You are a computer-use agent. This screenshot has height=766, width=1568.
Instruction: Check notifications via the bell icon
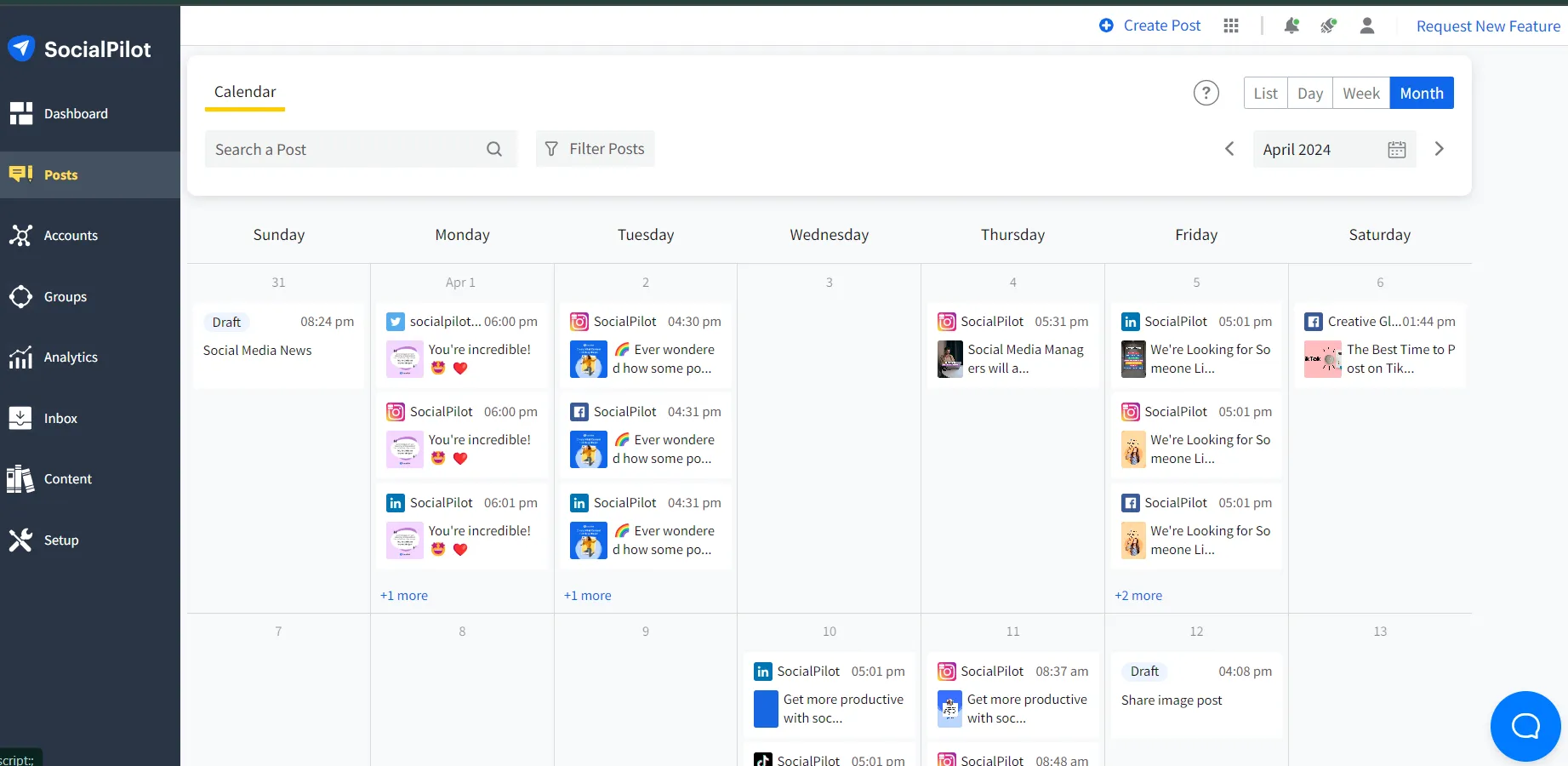(x=1291, y=26)
